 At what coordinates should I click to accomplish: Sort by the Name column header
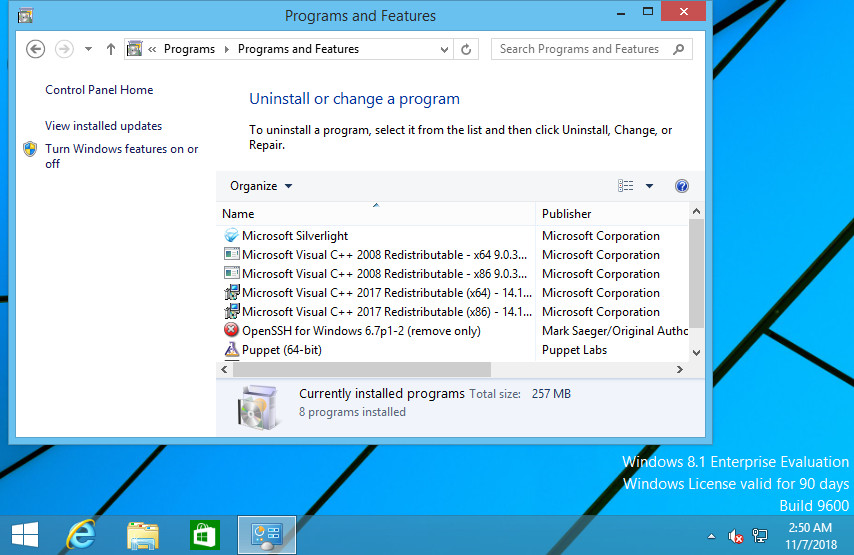(376, 214)
